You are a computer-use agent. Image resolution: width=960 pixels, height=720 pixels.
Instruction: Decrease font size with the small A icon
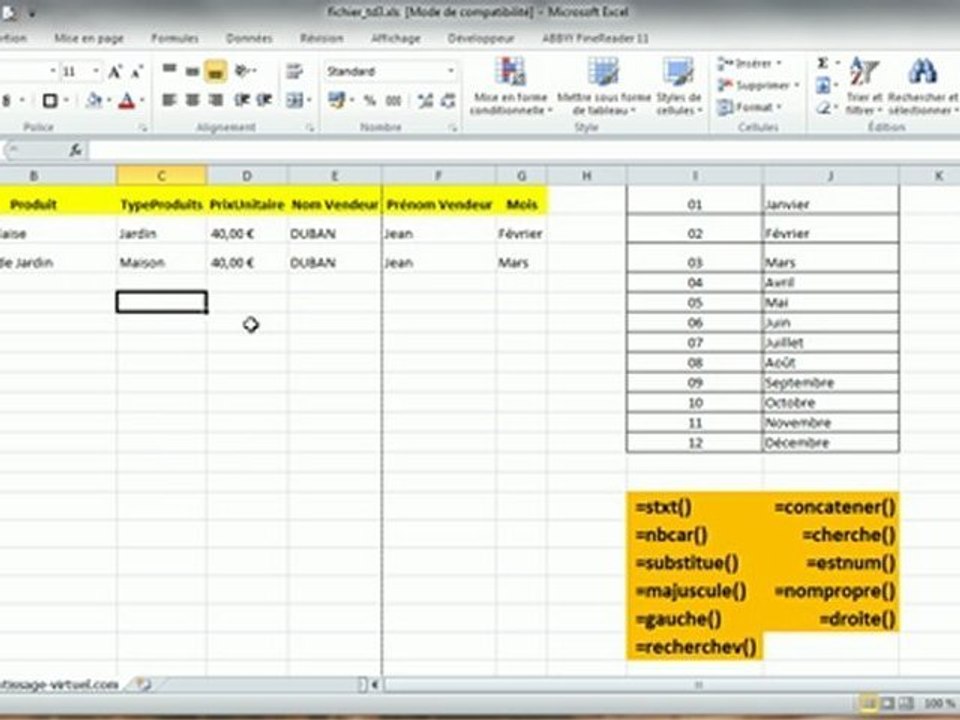point(137,72)
